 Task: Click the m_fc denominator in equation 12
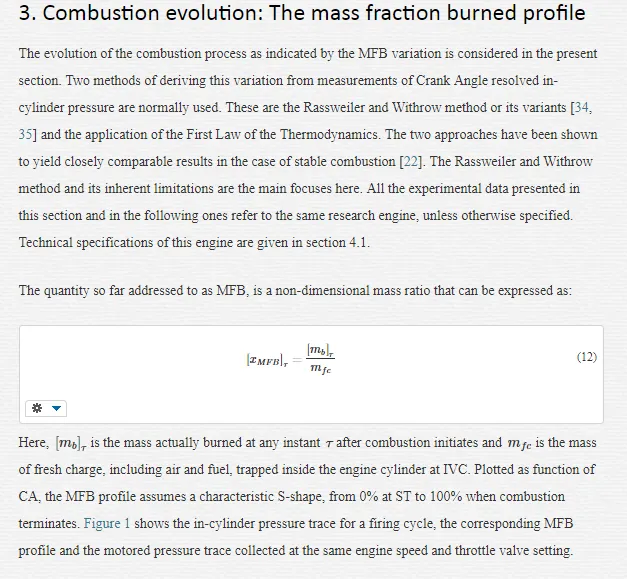coord(321,368)
